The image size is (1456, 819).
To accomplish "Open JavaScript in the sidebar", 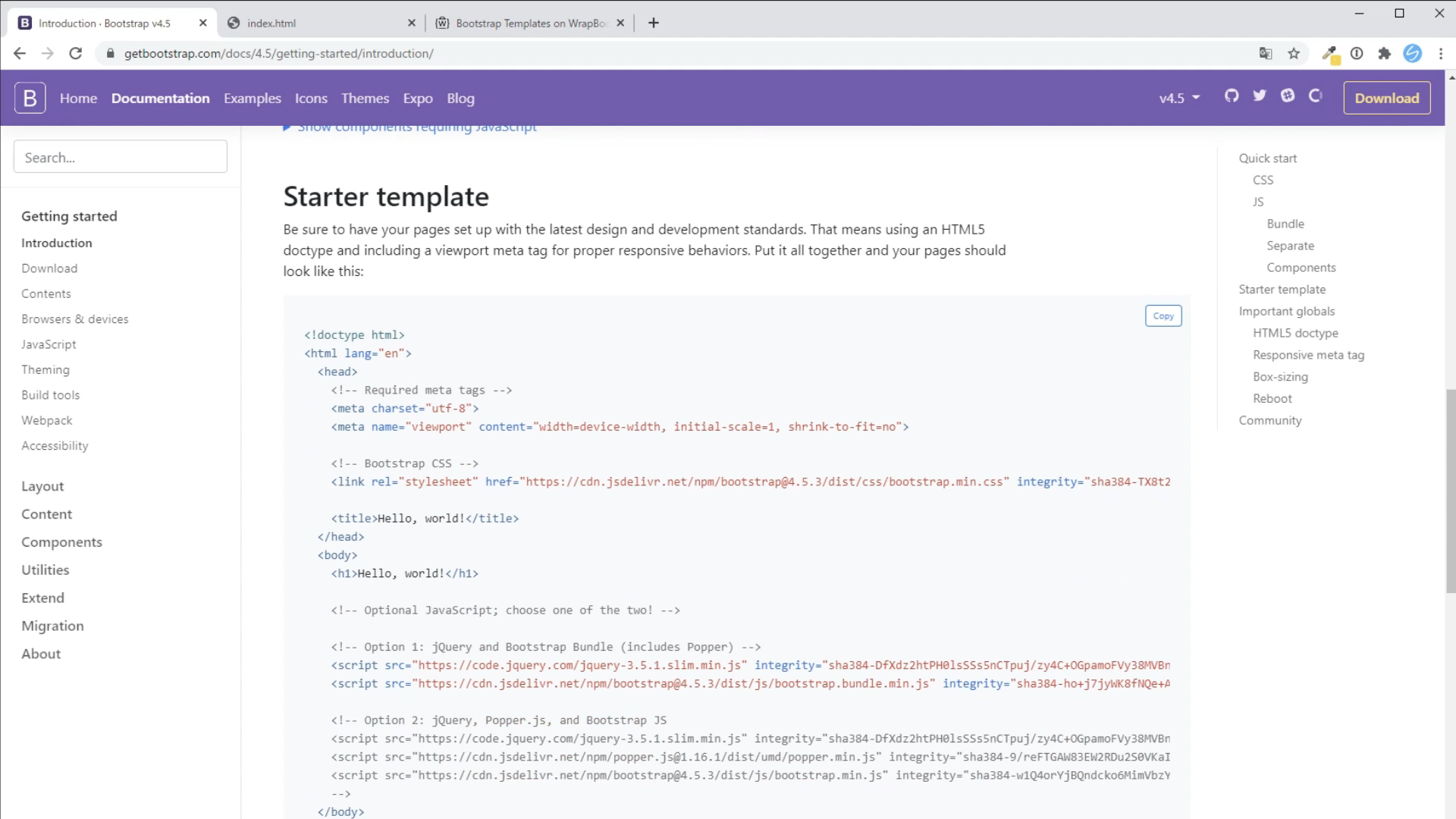I will click(x=49, y=344).
